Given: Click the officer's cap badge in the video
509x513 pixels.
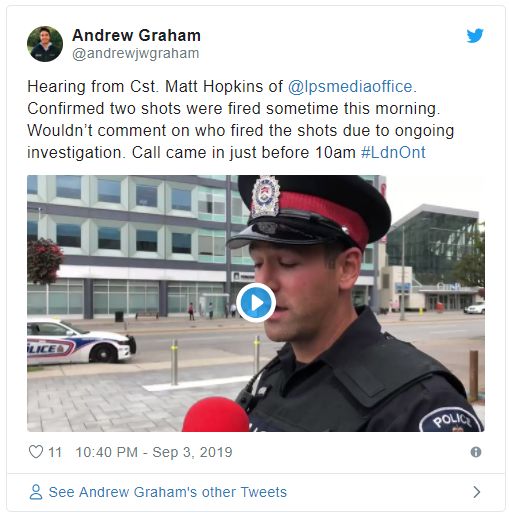Looking at the screenshot, I should [x=265, y=197].
